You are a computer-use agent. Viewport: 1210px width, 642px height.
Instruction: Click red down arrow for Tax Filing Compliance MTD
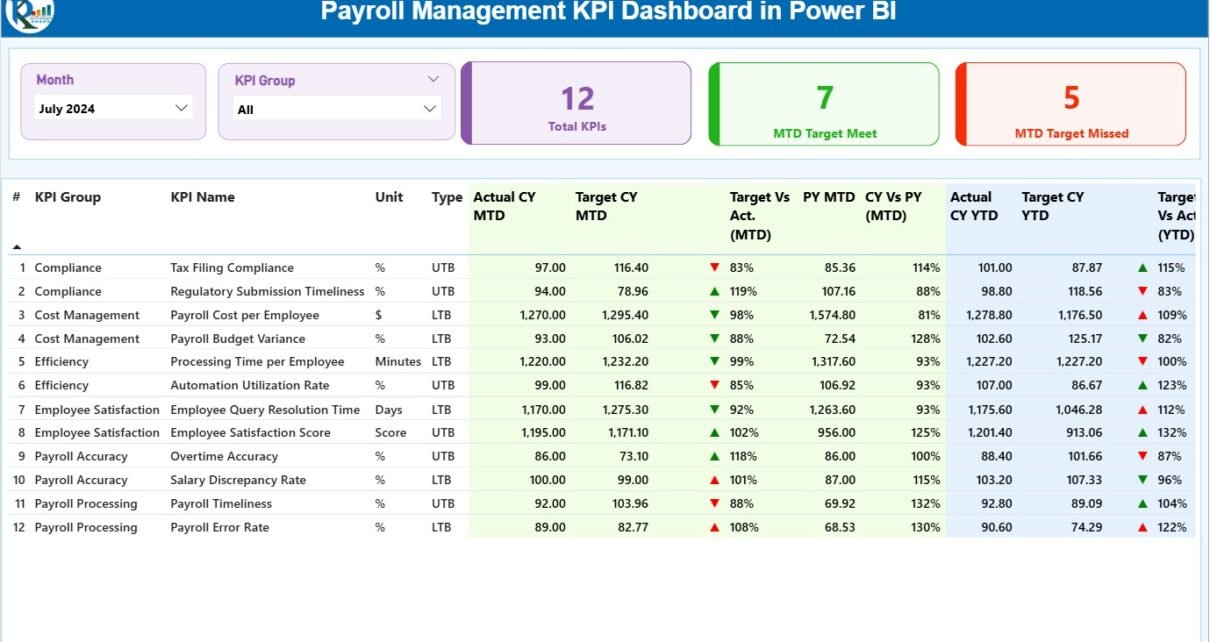pos(714,268)
